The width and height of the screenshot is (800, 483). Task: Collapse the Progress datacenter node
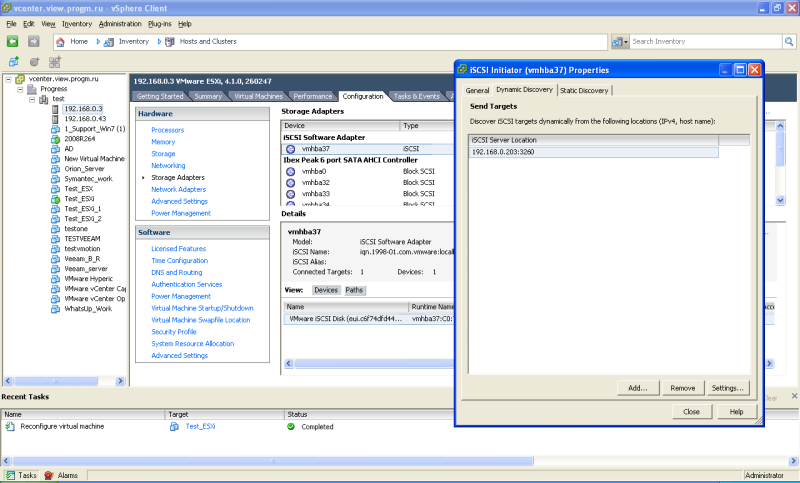(x=20, y=89)
